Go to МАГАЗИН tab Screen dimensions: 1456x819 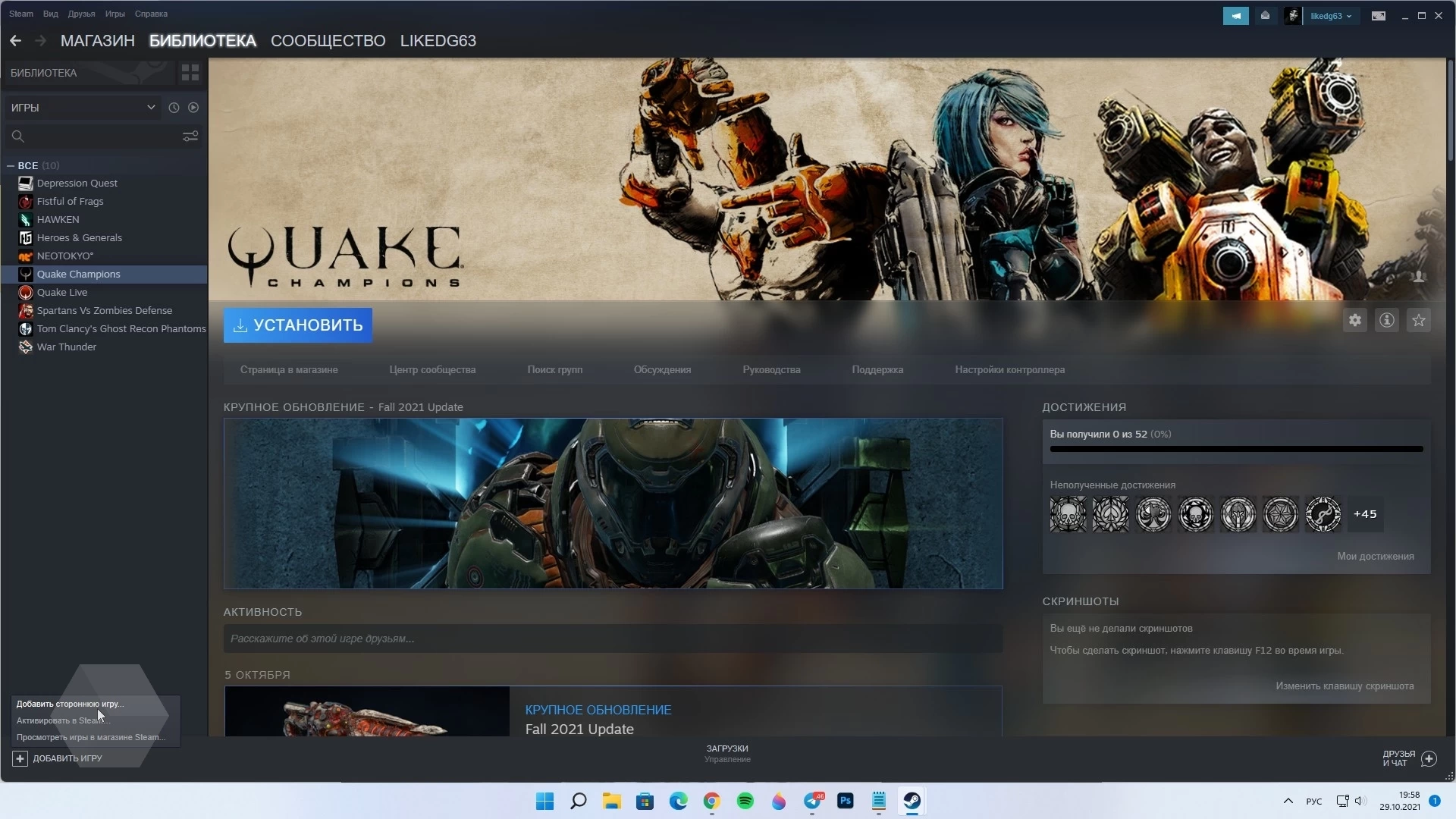[x=98, y=41]
